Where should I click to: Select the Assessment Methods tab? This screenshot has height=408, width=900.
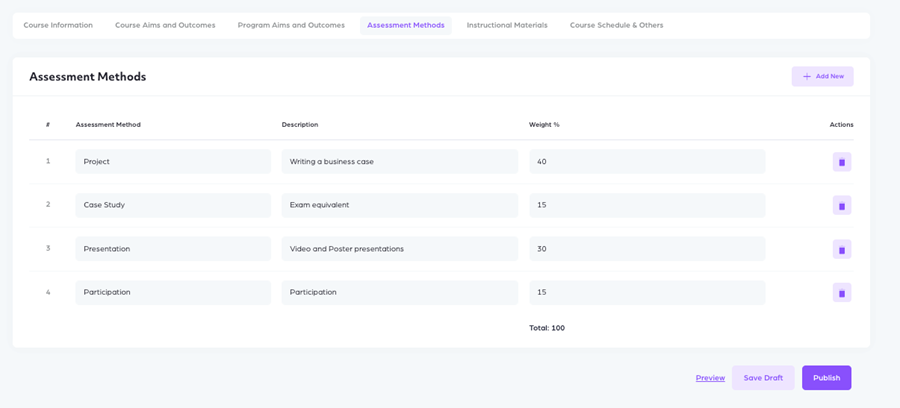click(x=405, y=25)
